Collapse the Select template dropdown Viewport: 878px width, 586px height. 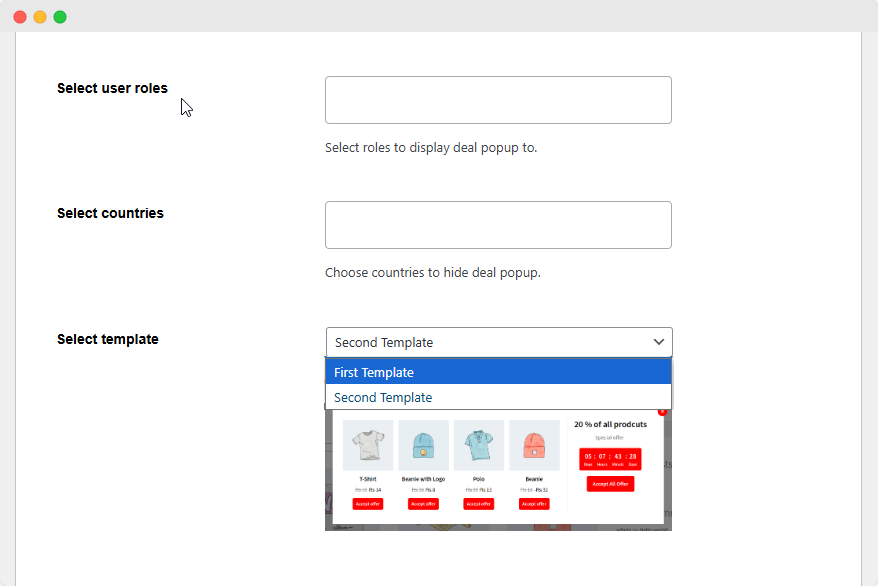coord(498,342)
